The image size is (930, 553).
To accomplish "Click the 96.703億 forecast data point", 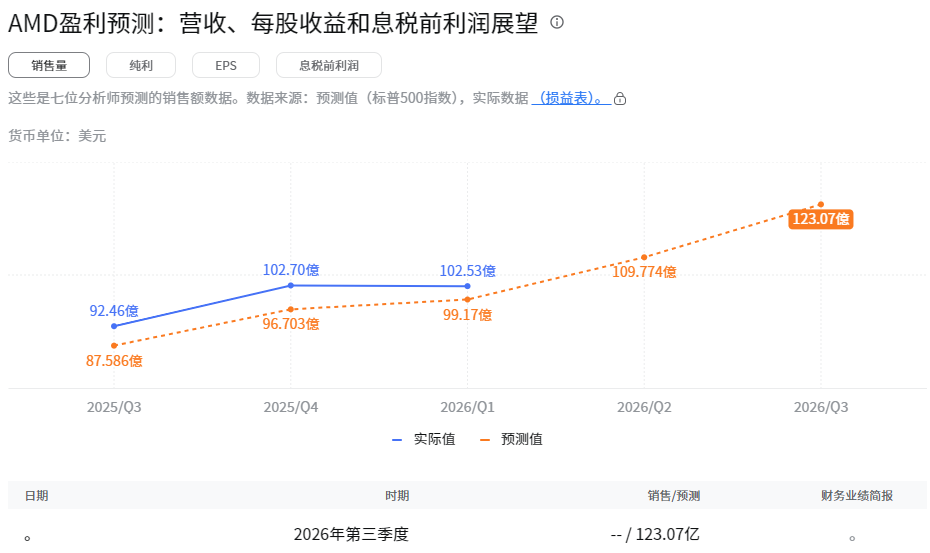I will pyautogui.click(x=291, y=309).
